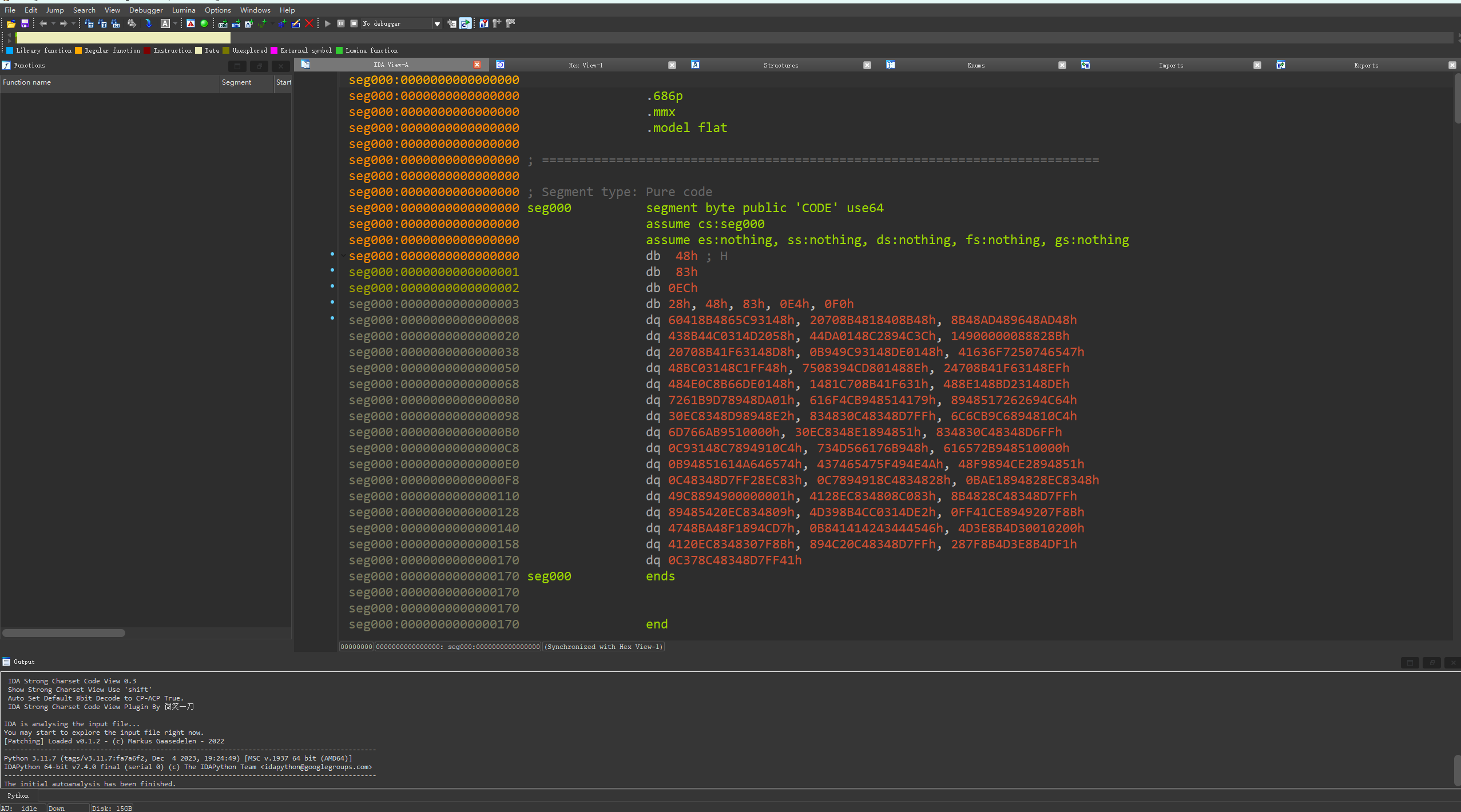Switch to the Hex View-1 tab
This screenshot has width=1461, height=812.
tap(585, 65)
